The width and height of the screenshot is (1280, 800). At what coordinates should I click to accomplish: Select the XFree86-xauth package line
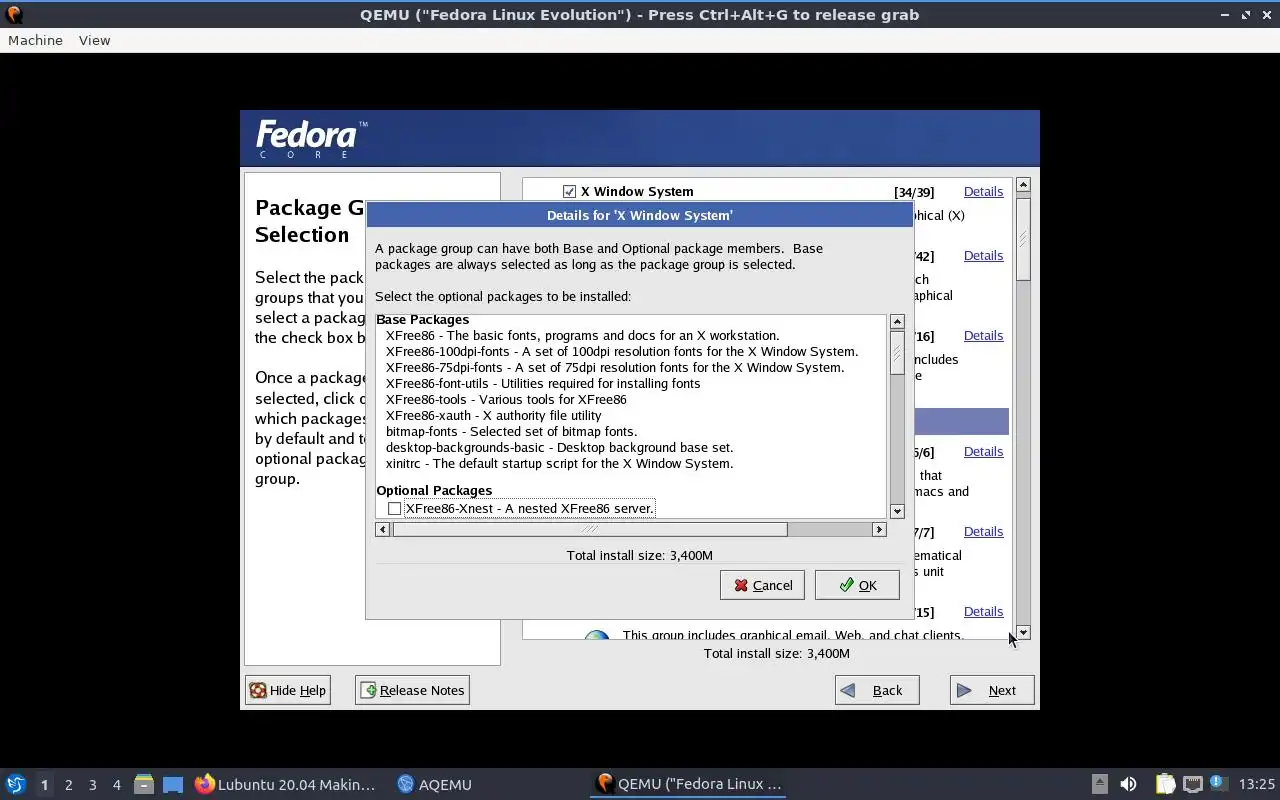(494, 415)
